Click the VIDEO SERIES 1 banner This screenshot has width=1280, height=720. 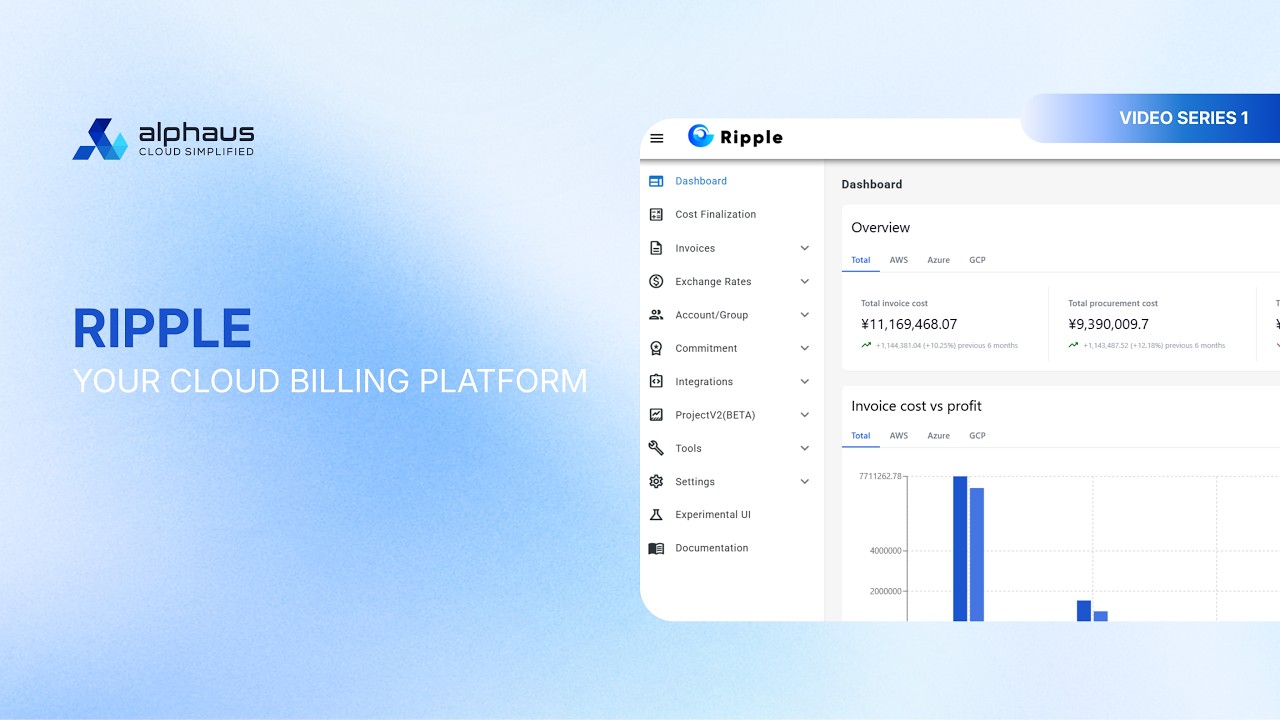(1150, 118)
